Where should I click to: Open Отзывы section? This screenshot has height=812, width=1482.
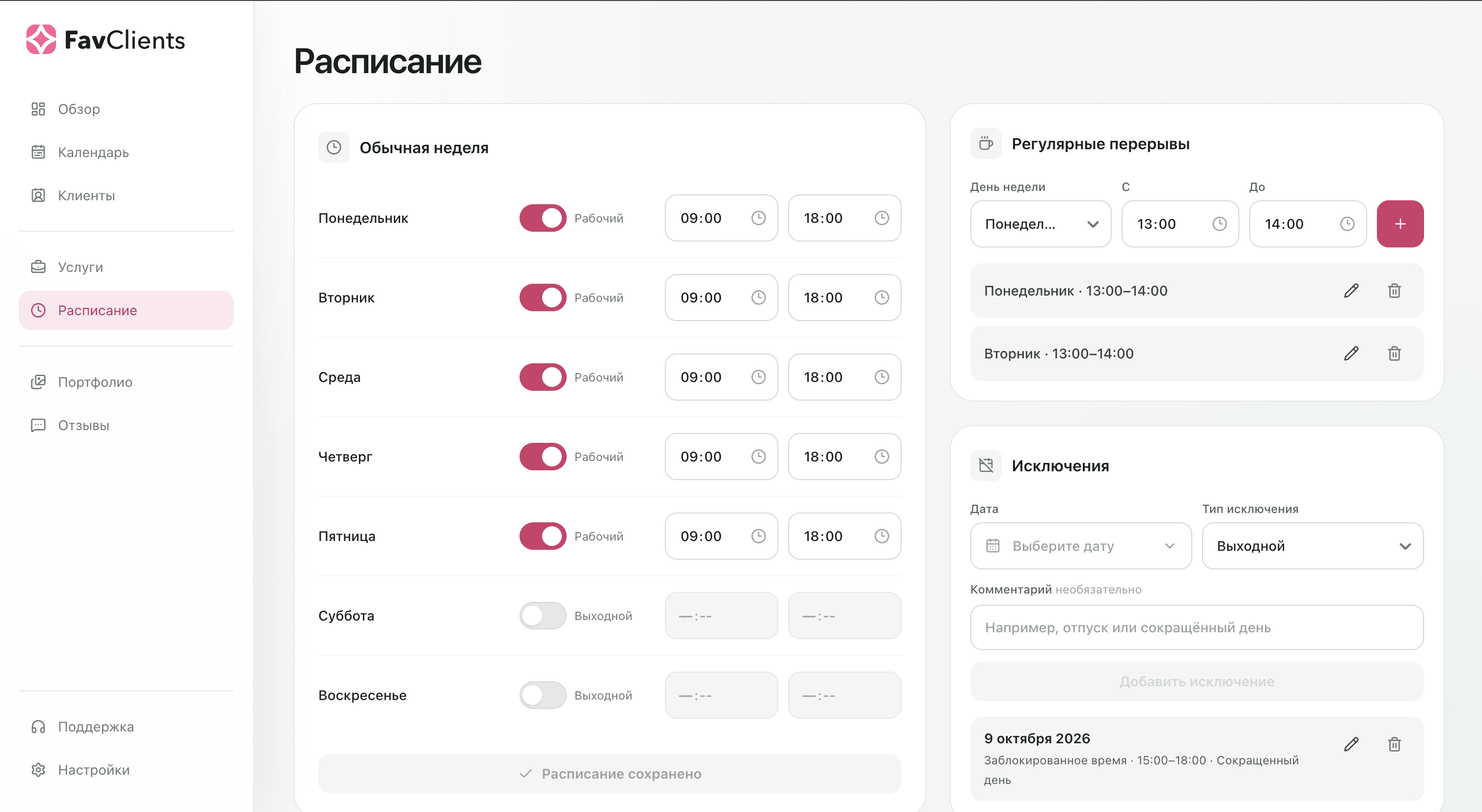(126, 425)
